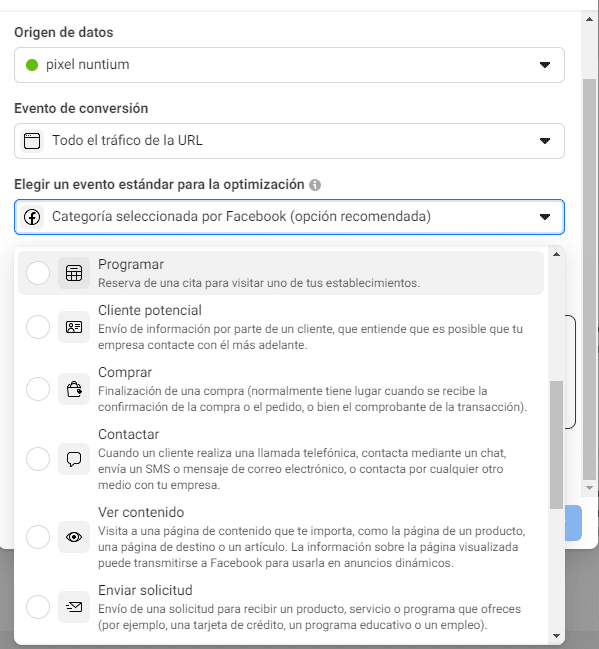Pick the Cliente potencial option
The height and width of the screenshot is (649, 599).
tap(281, 327)
